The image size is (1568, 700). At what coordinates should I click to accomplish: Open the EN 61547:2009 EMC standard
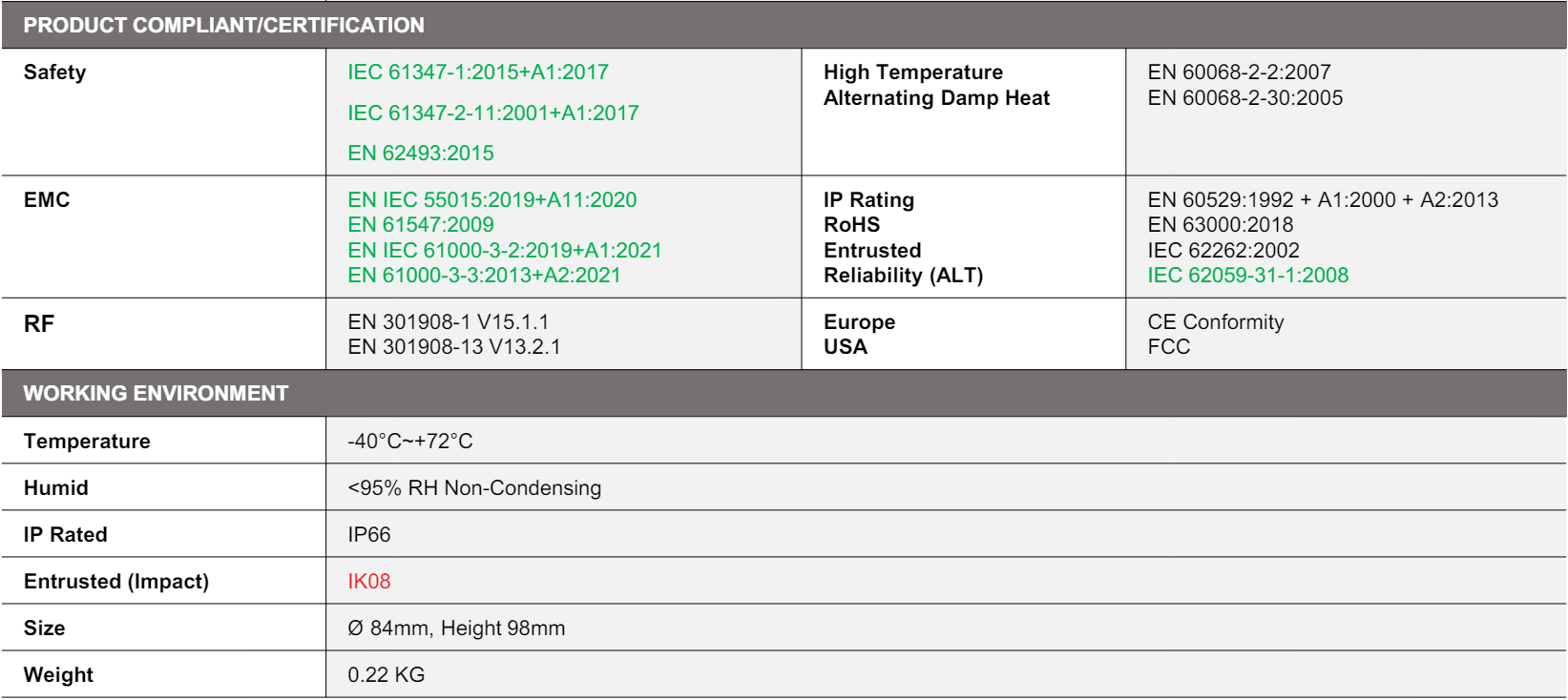420,225
